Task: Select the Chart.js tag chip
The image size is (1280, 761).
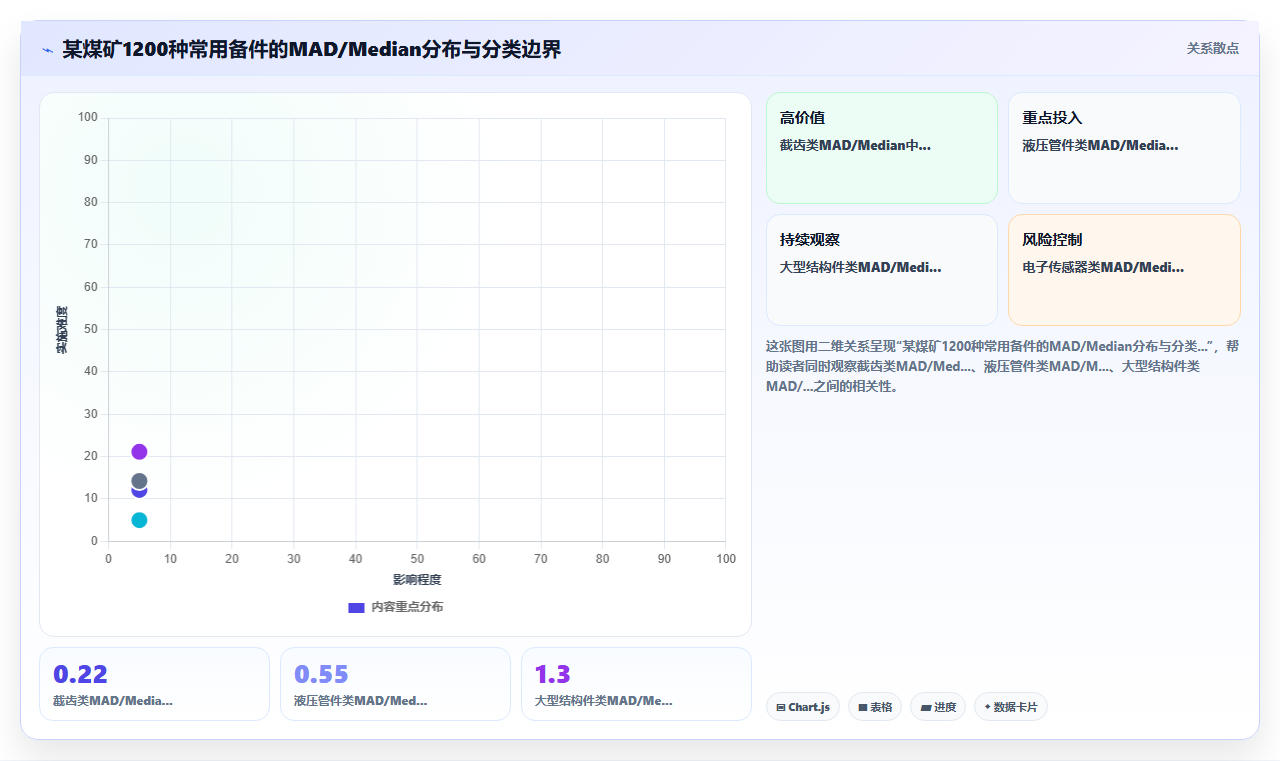Action: click(803, 707)
